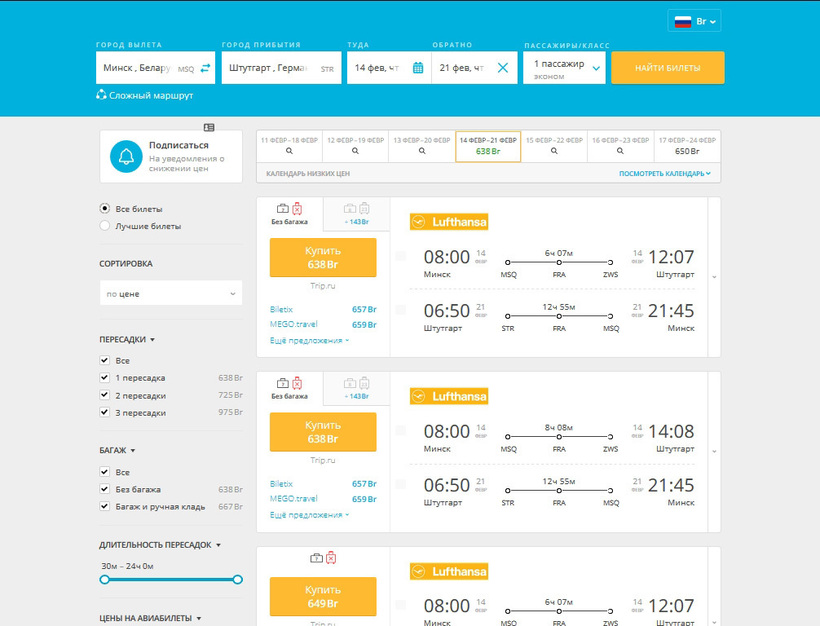Search prices for 11 февр–18 февр
This screenshot has height=626, width=820.
tap(289, 146)
